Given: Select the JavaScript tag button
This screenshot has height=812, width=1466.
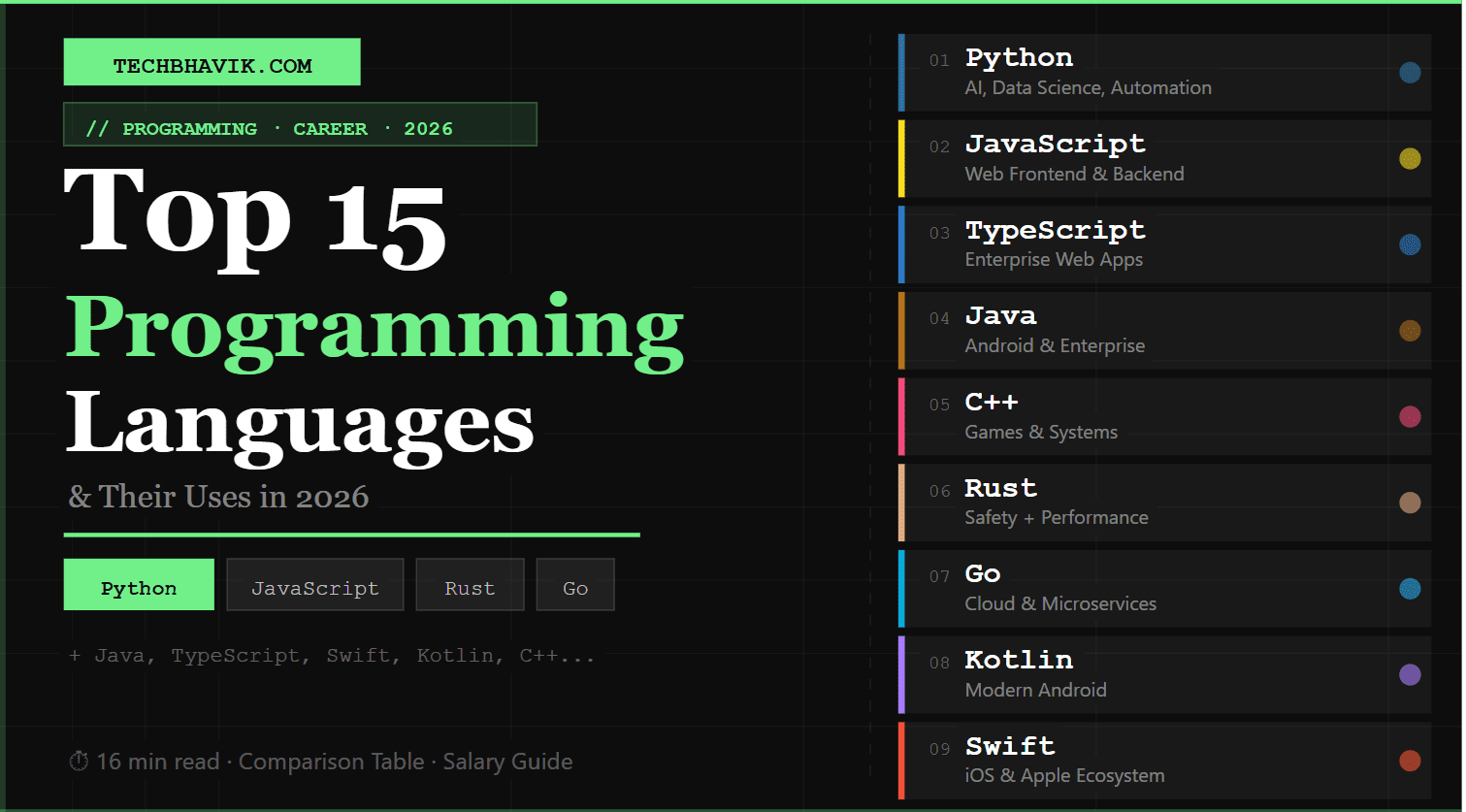Looking at the screenshot, I should pyautogui.click(x=315, y=585).
